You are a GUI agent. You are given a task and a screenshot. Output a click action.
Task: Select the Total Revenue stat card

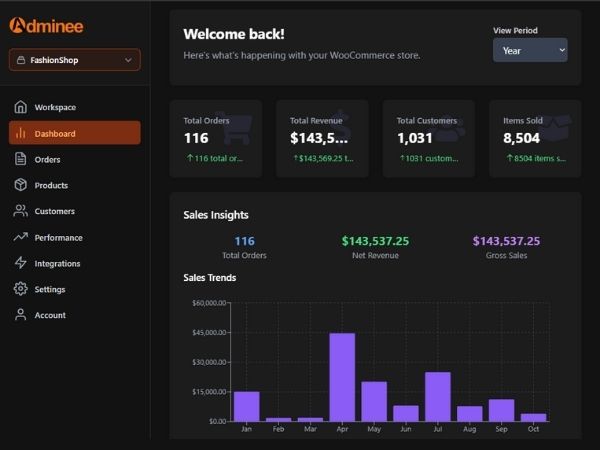click(x=321, y=138)
